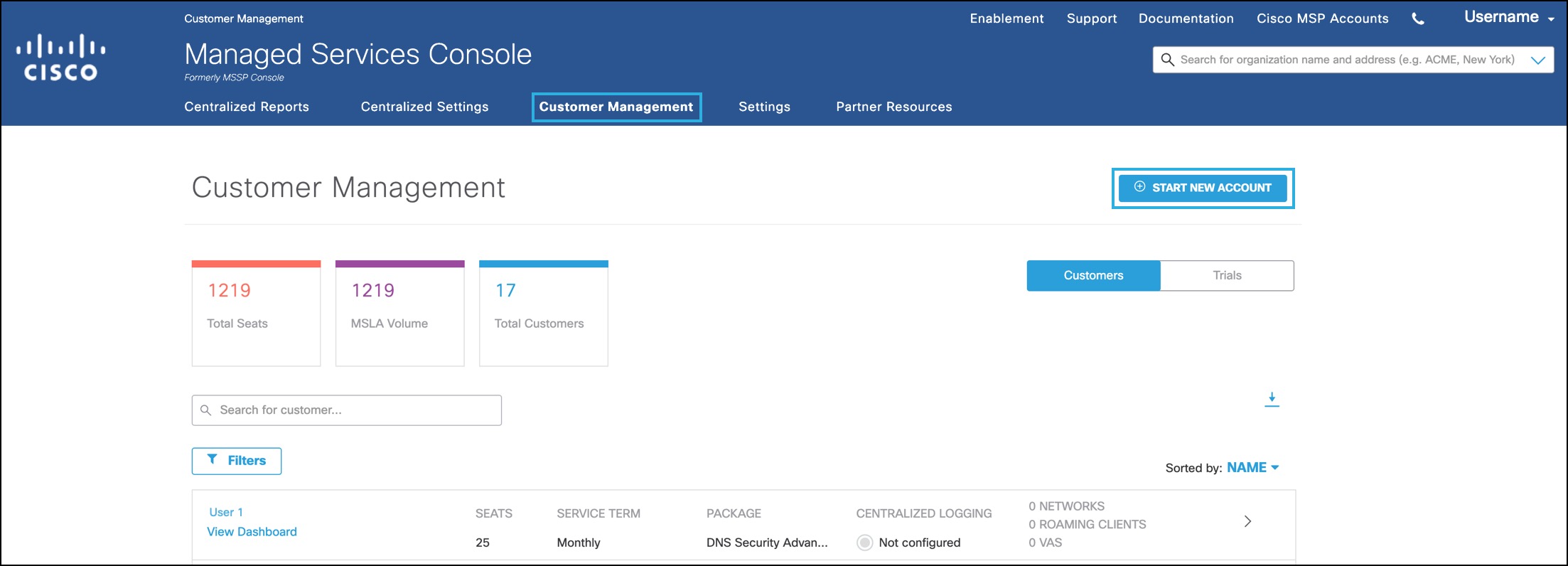Expand the organization search dropdown arrow
Viewport: 1568px width, 566px height.
(x=1538, y=60)
